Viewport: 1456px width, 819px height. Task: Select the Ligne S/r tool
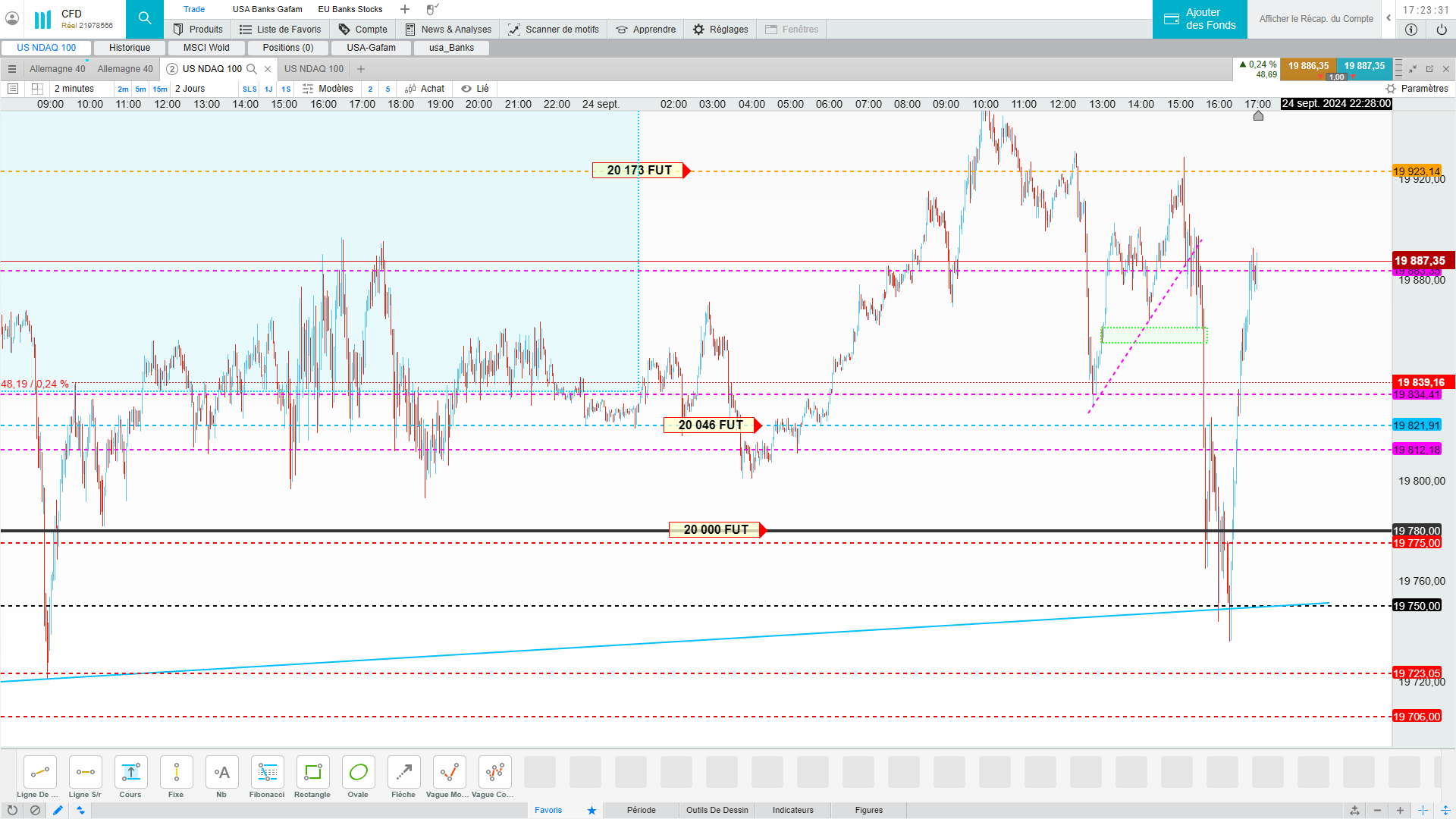tap(85, 773)
